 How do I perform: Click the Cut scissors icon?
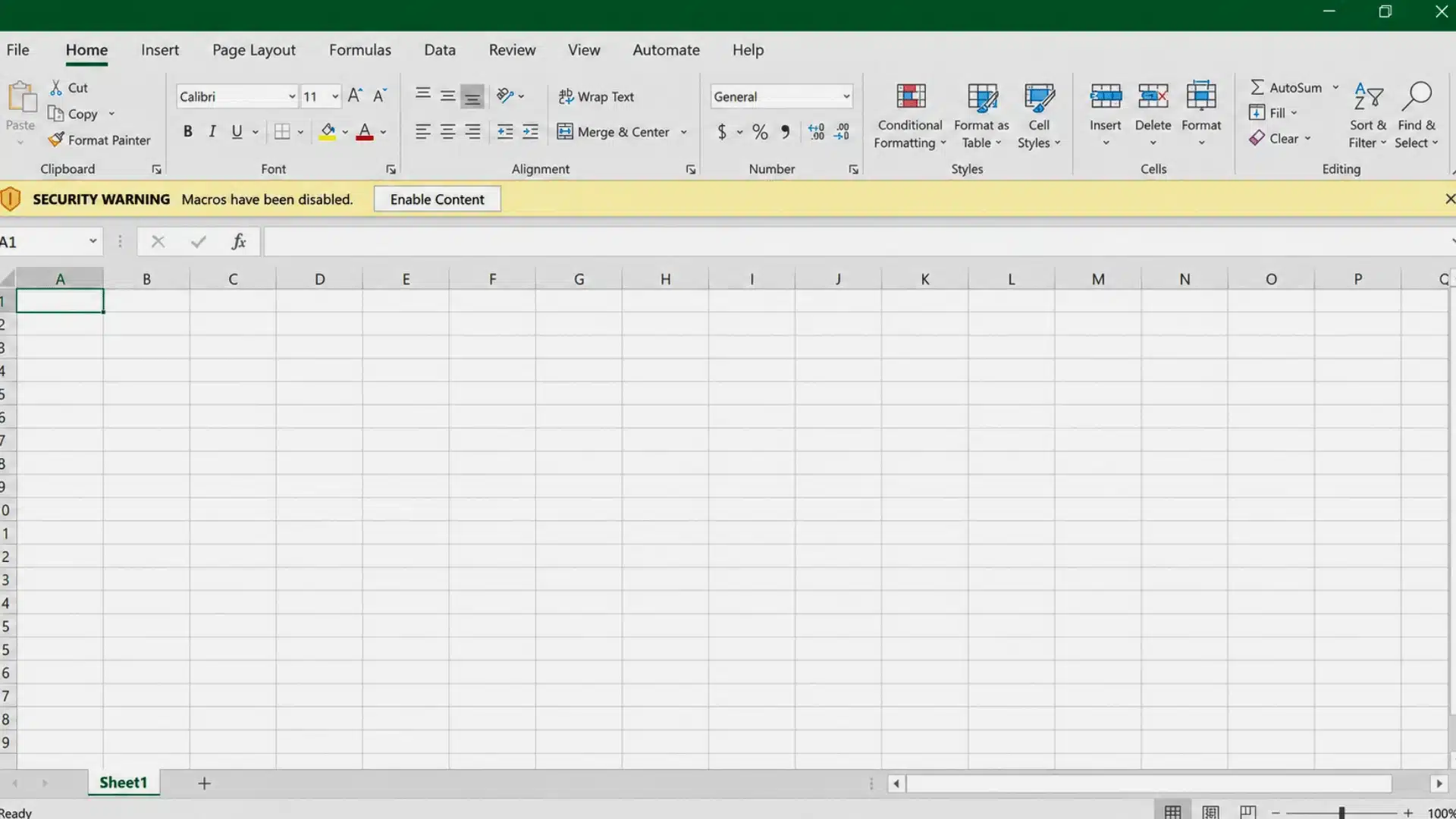point(56,88)
